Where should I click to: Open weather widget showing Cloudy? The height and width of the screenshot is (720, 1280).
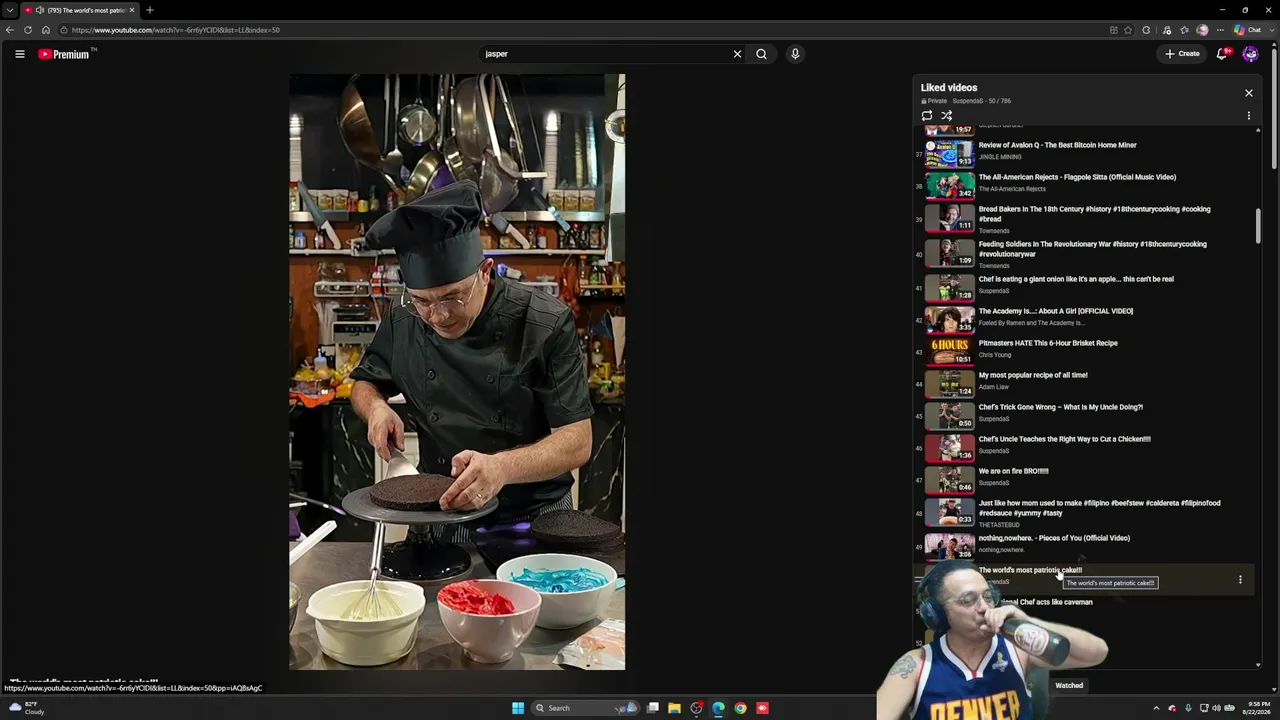(x=26, y=708)
